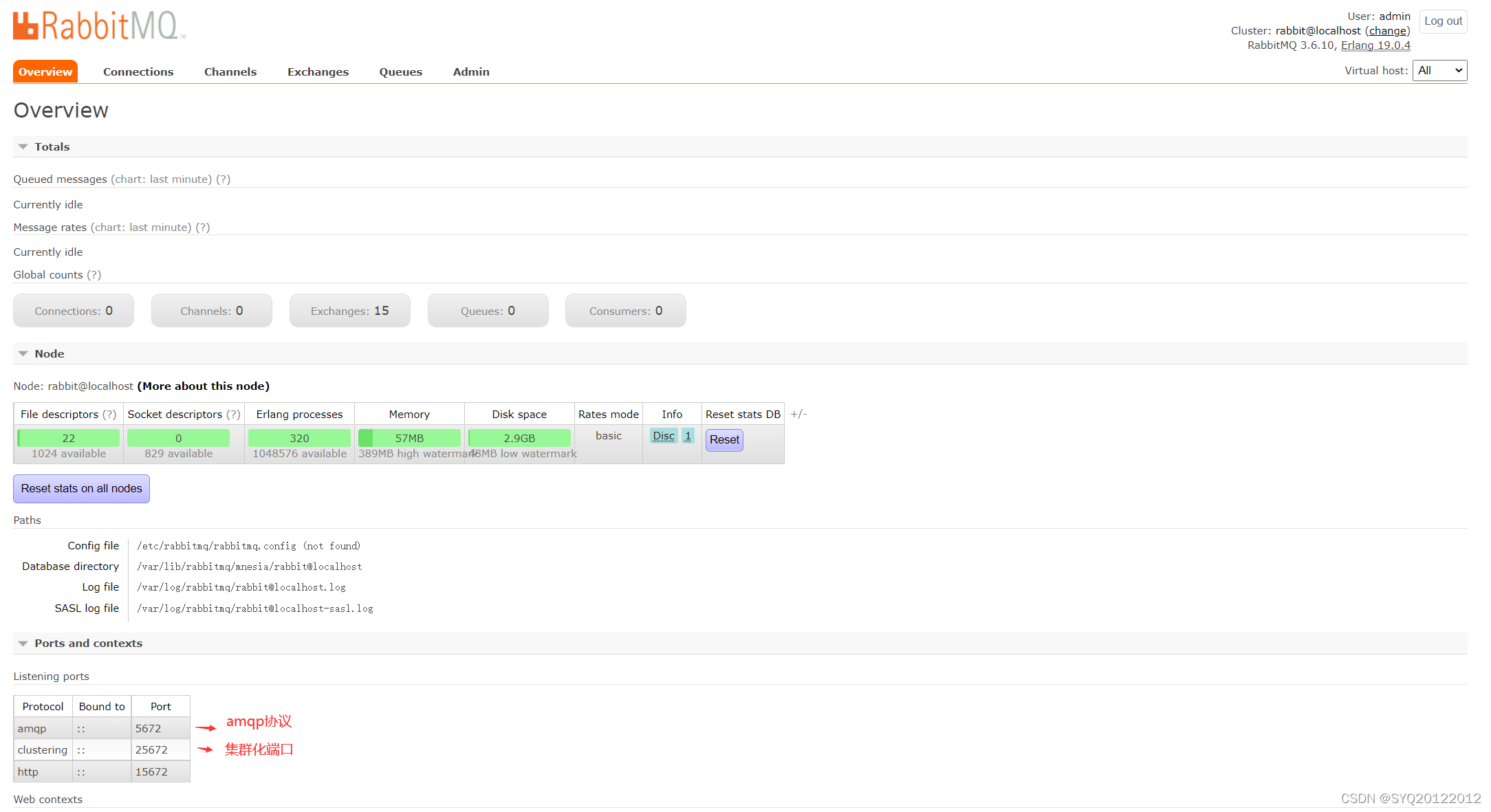
Task: Open the Admin tab
Action: pos(471,72)
